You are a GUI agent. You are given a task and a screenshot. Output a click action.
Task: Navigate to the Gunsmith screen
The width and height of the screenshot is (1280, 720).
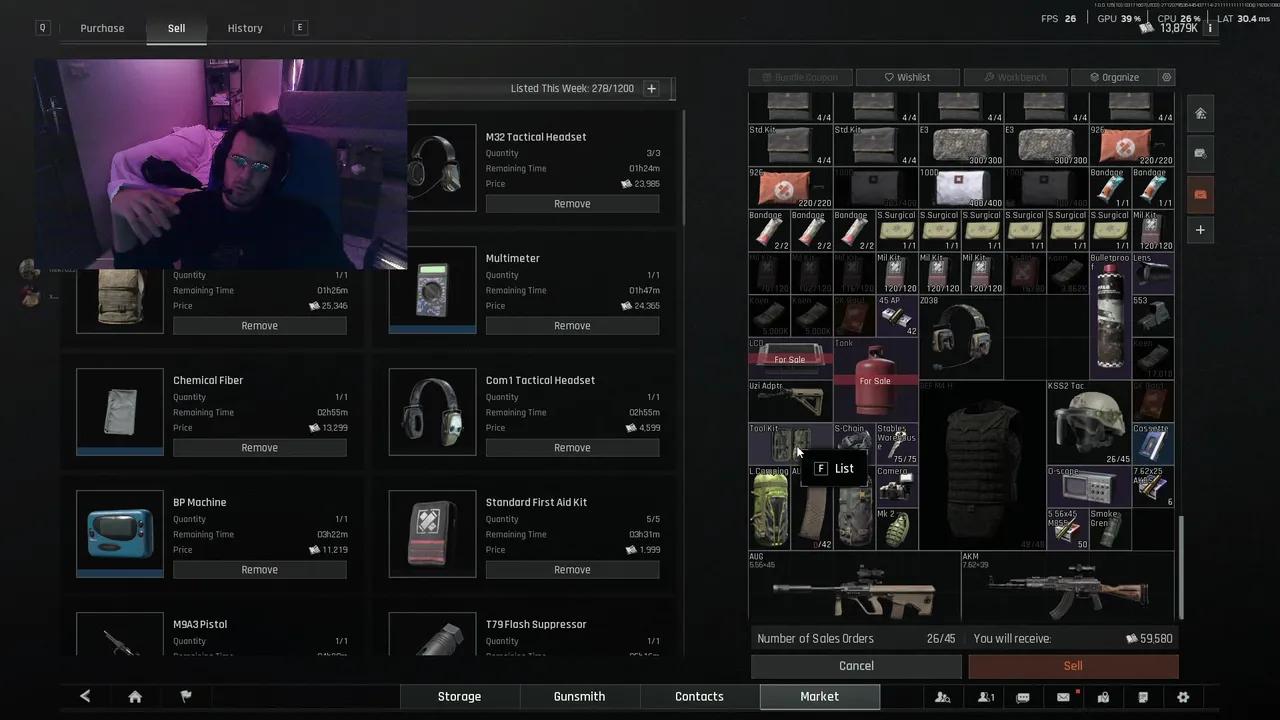[x=579, y=696]
